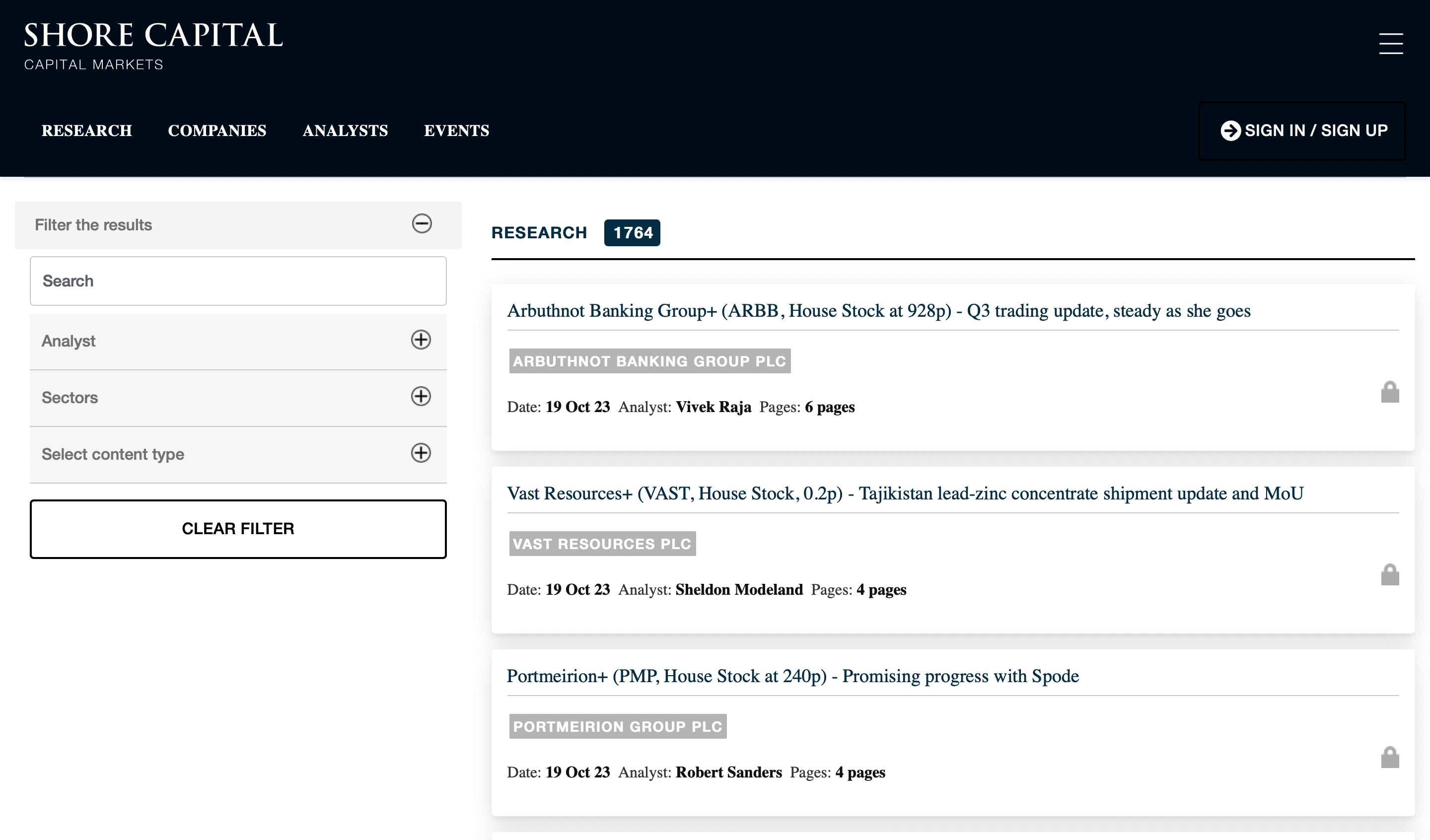Viewport: 1430px width, 840px height.
Task: Expand the Select content type filter
Action: (x=421, y=453)
